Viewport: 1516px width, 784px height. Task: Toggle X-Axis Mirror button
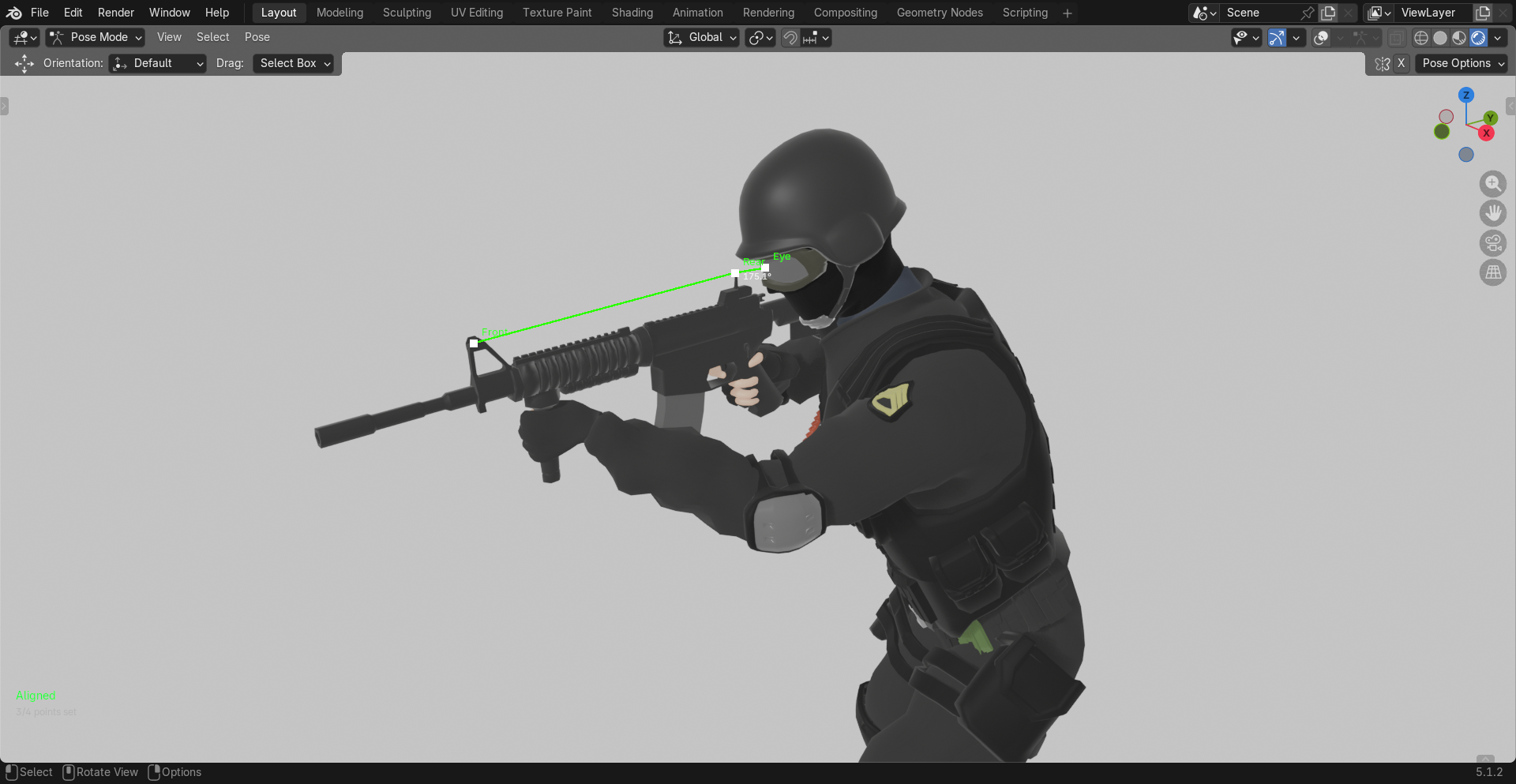coord(1401,63)
